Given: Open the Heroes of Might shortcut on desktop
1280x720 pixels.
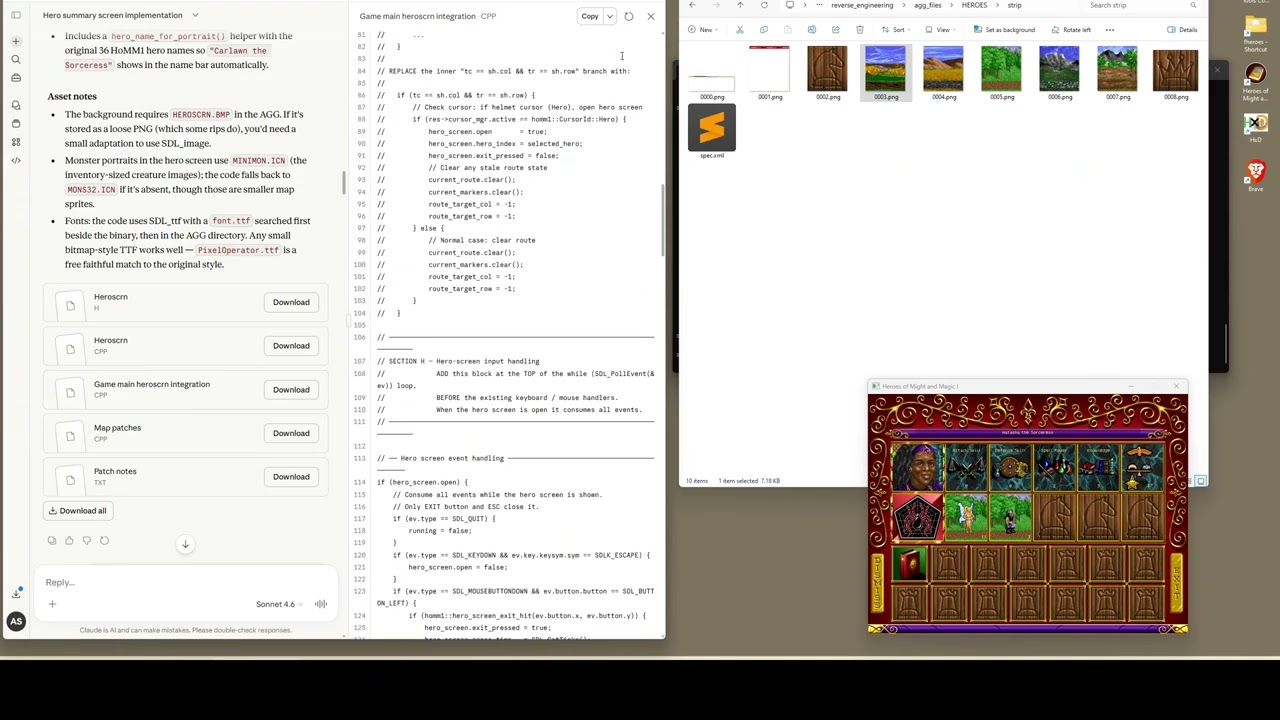Looking at the screenshot, I should click(1255, 80).
